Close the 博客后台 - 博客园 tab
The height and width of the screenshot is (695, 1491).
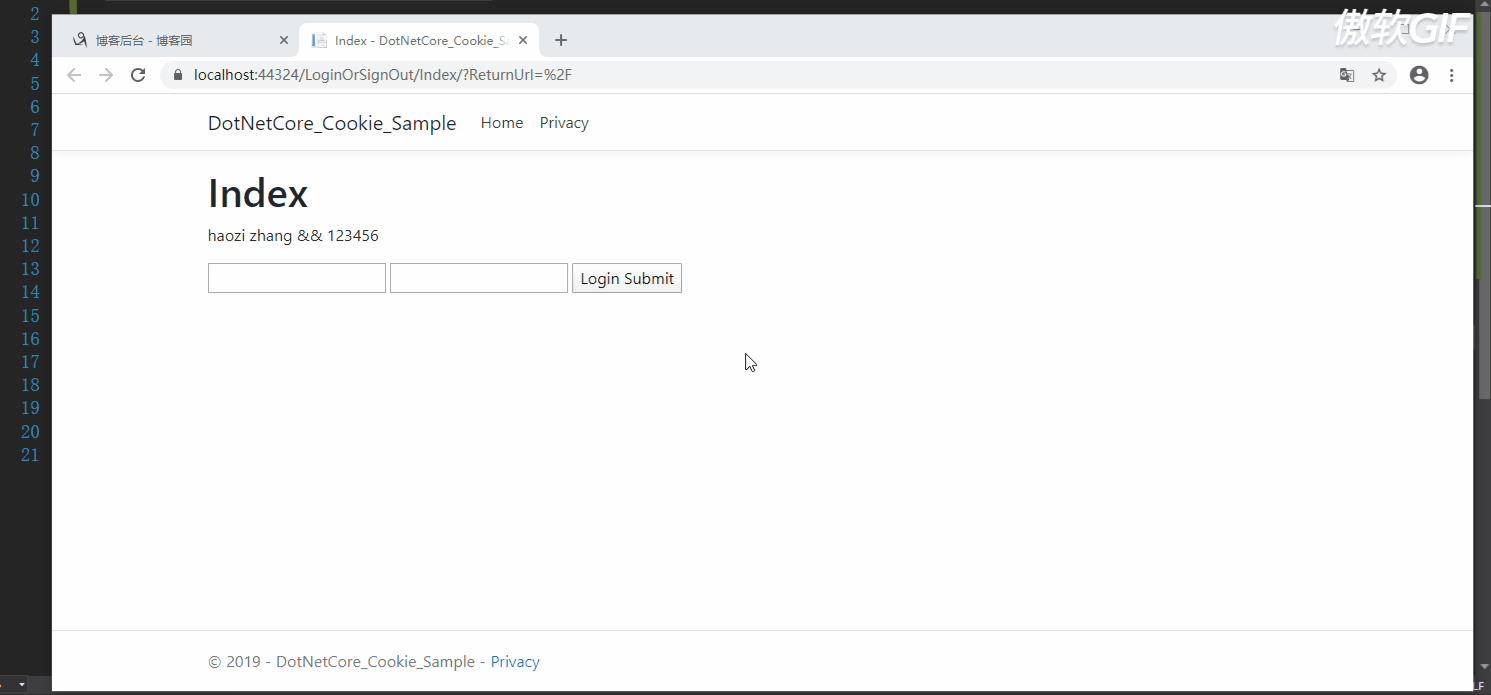point(284,40)
